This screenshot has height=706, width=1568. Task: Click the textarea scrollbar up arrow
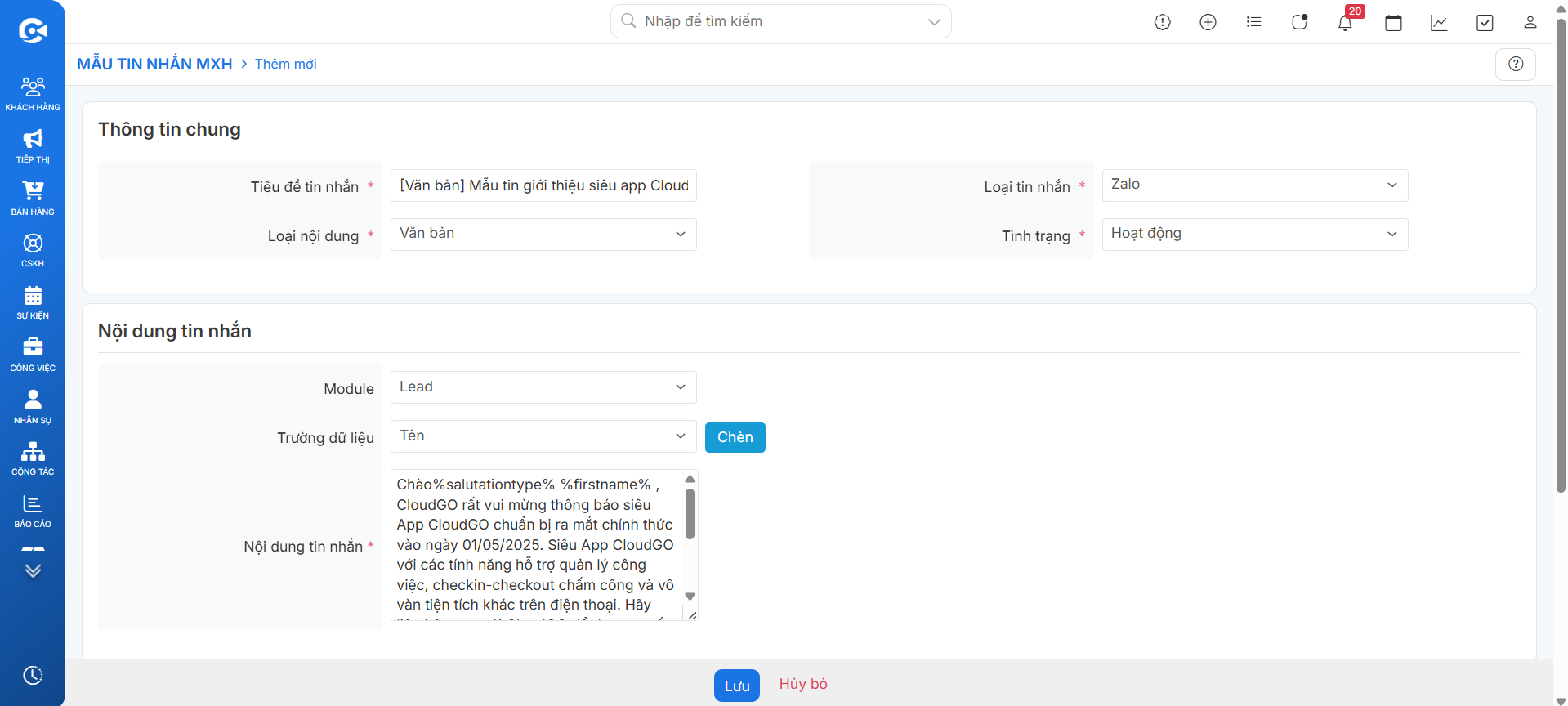point(690,479)
